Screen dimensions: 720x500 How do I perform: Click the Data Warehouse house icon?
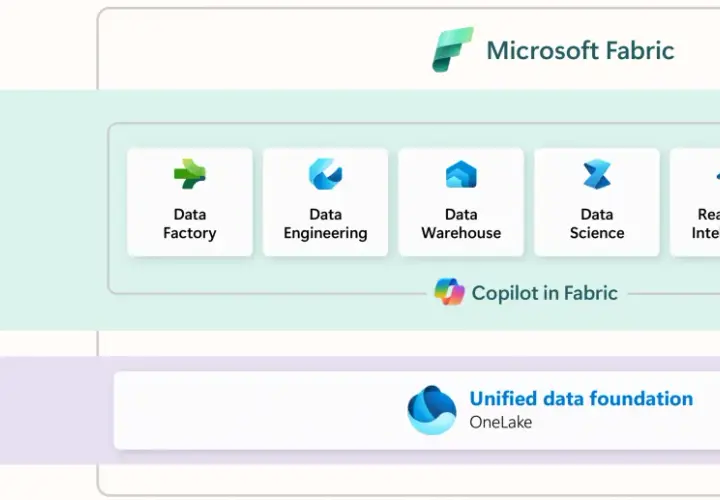[x=461, y=174]
